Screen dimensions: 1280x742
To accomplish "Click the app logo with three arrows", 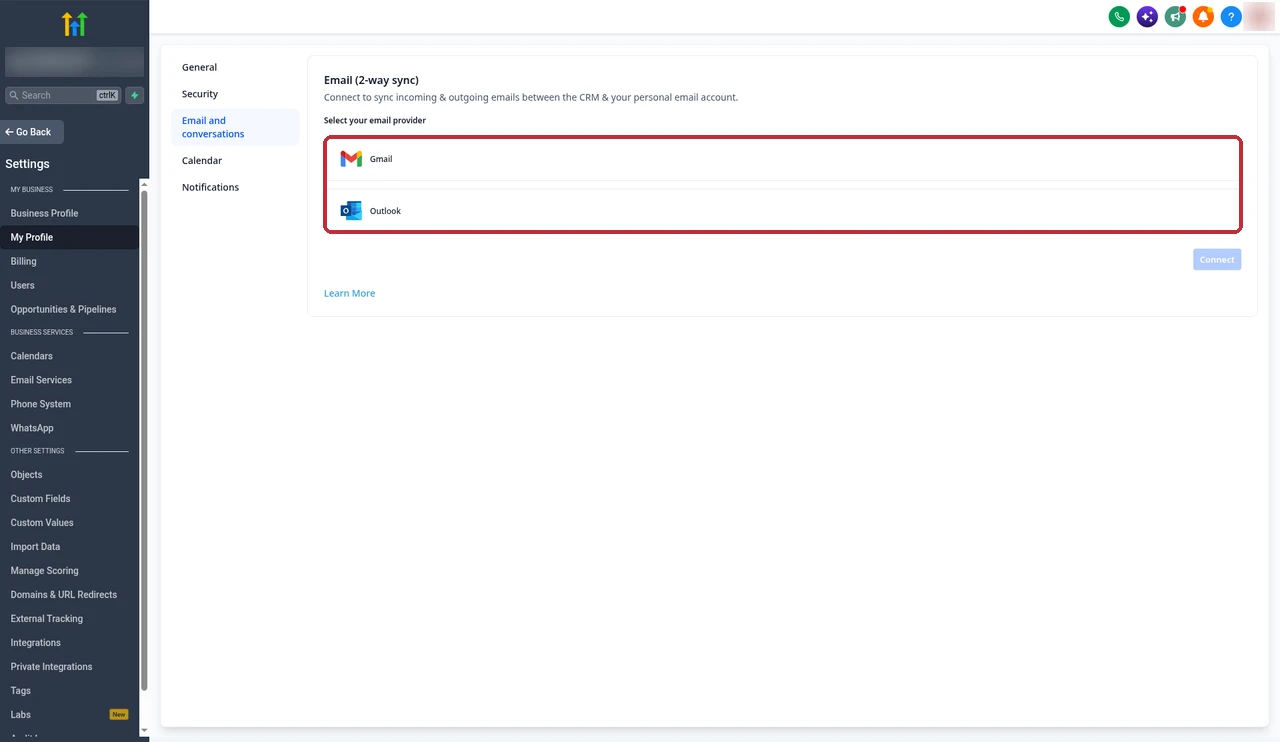I will 74,24.
